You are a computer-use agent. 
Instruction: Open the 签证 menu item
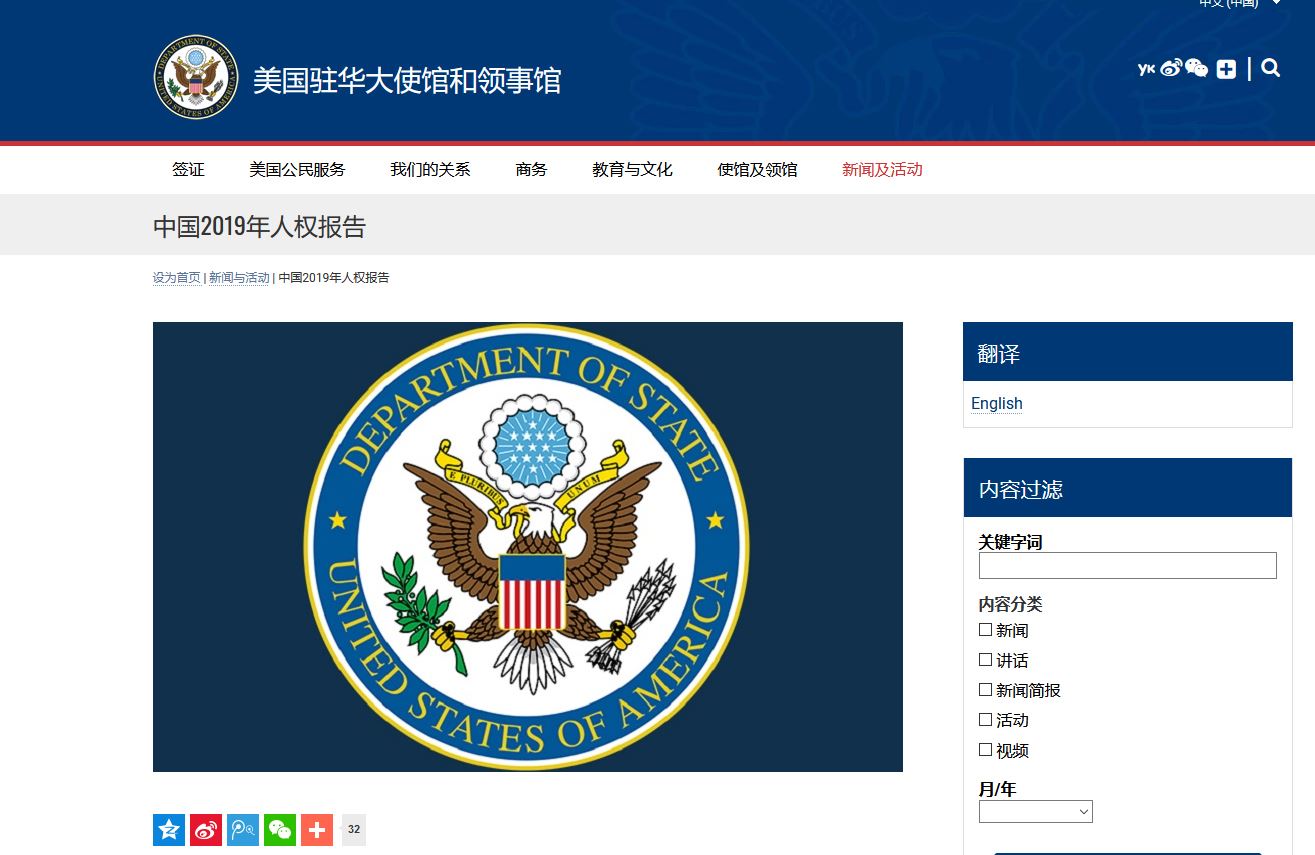[x=188, y=170]
